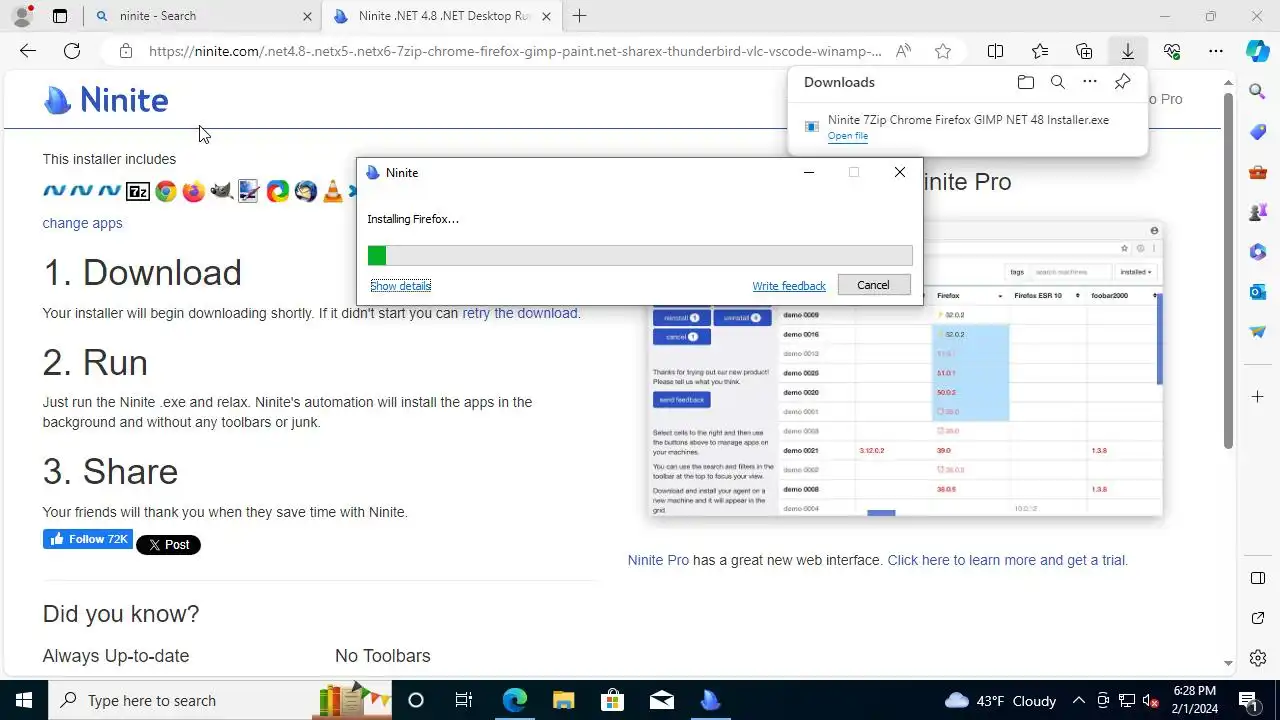Viewport: 1280px width, 720px height.
Task: Click the Facebook Follow 72K button
Action: click(87, 539)
